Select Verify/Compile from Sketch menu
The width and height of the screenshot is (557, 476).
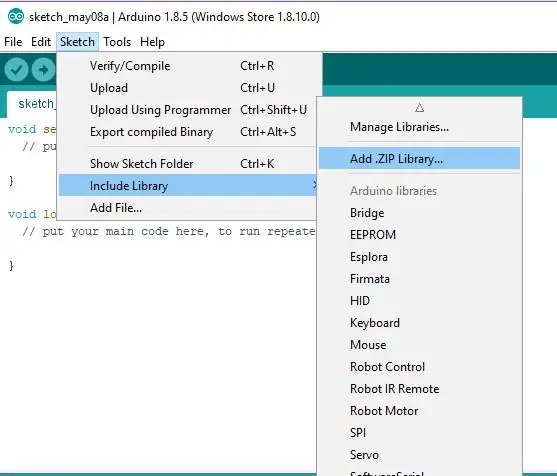(188, 66)
